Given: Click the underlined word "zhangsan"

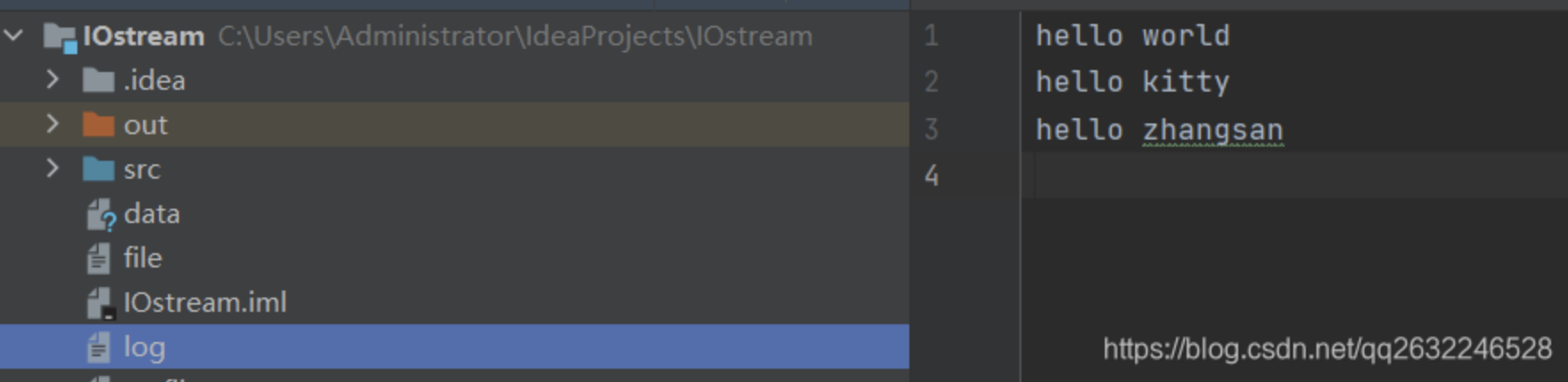Looking at the screenshot, I should pyautogui.click(x=1212, y=131).
